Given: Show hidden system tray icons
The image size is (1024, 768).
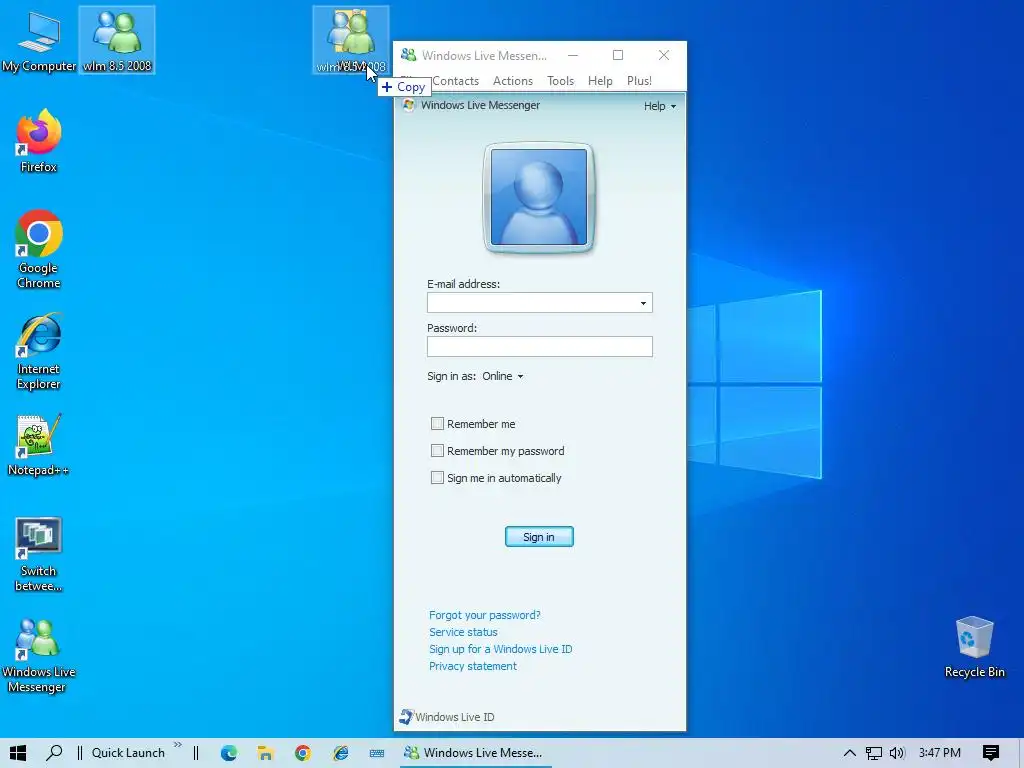Looking at the screenshot, I should pyautogui.click(x=849, y=753).
